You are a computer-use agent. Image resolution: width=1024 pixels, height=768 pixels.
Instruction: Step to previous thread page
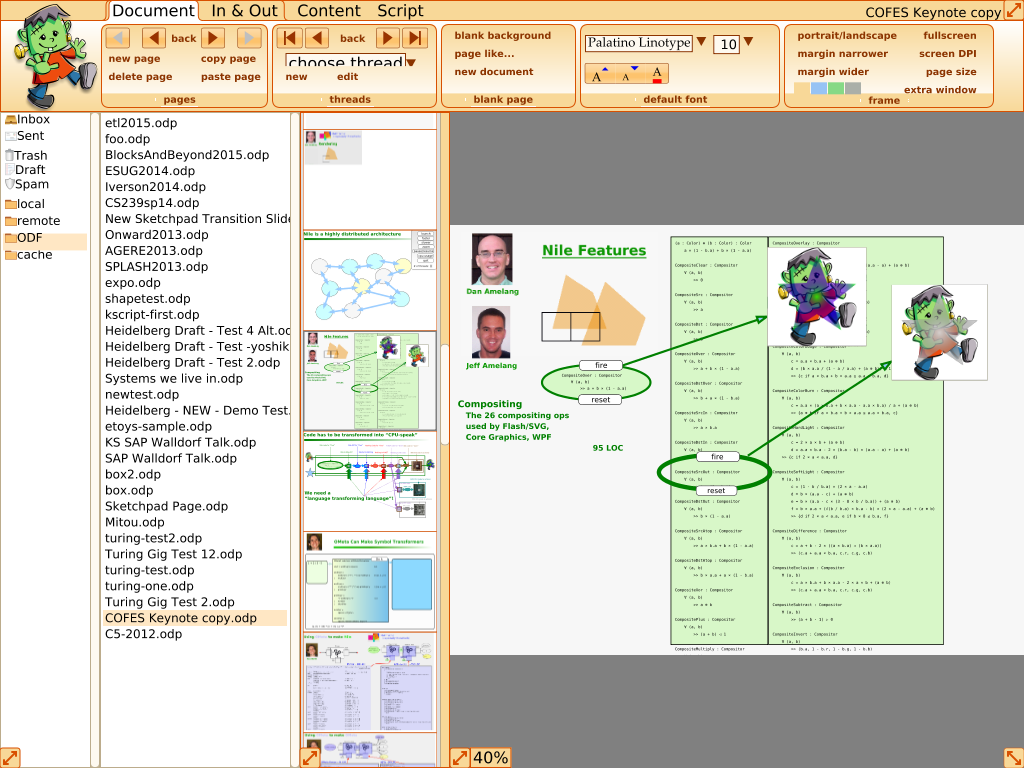coord(317,38)
